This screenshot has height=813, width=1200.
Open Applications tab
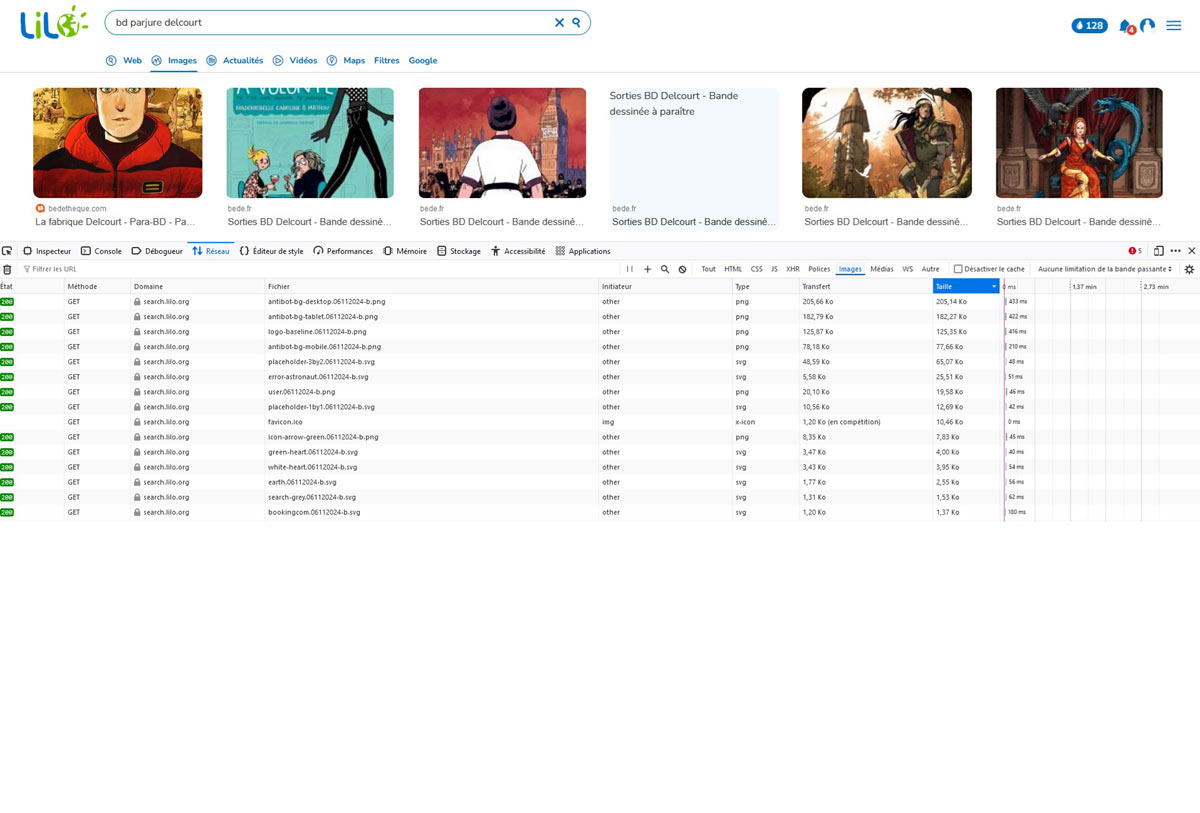[x=582, y=251]
